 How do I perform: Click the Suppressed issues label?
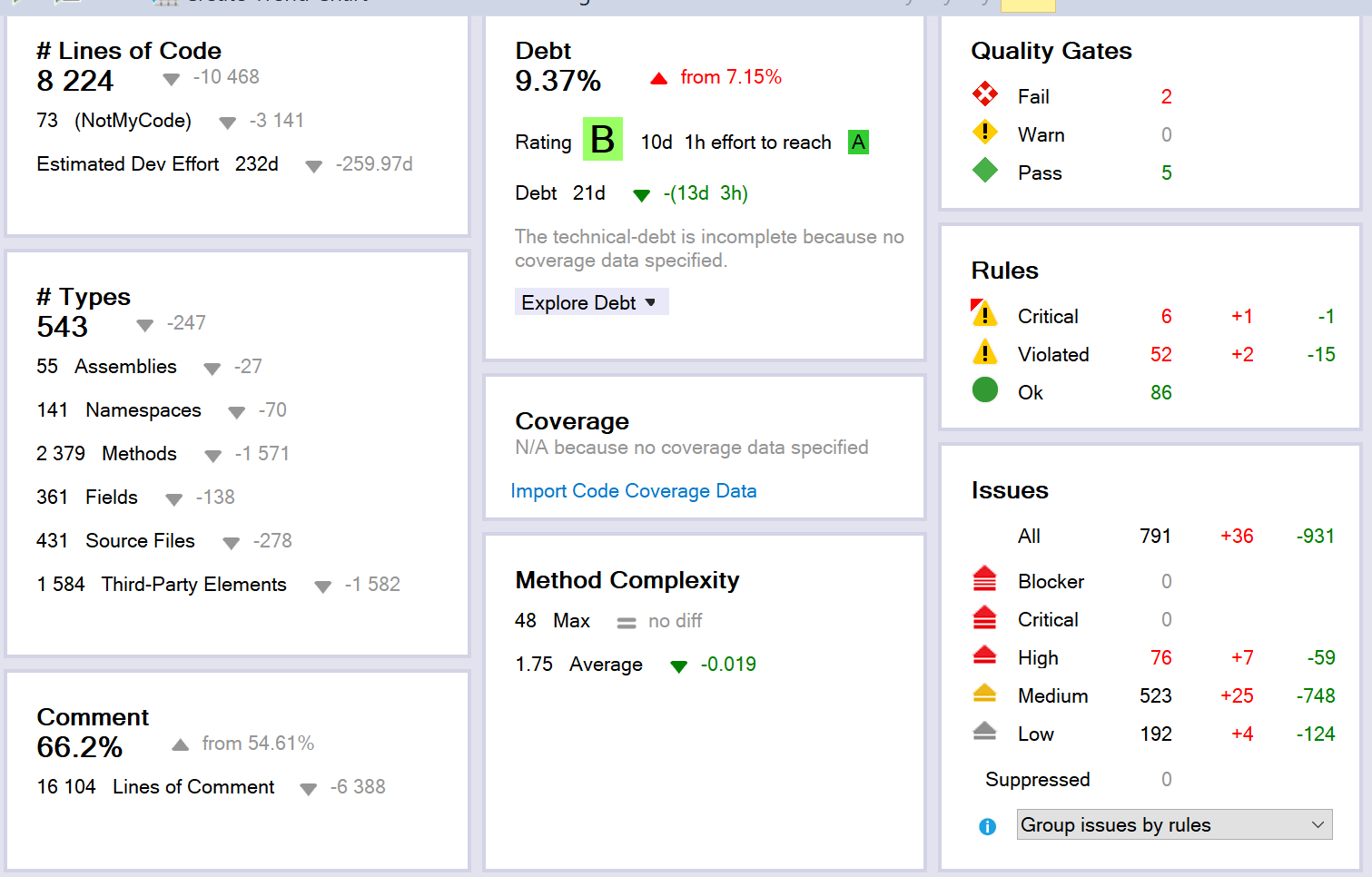(1037, 780)
